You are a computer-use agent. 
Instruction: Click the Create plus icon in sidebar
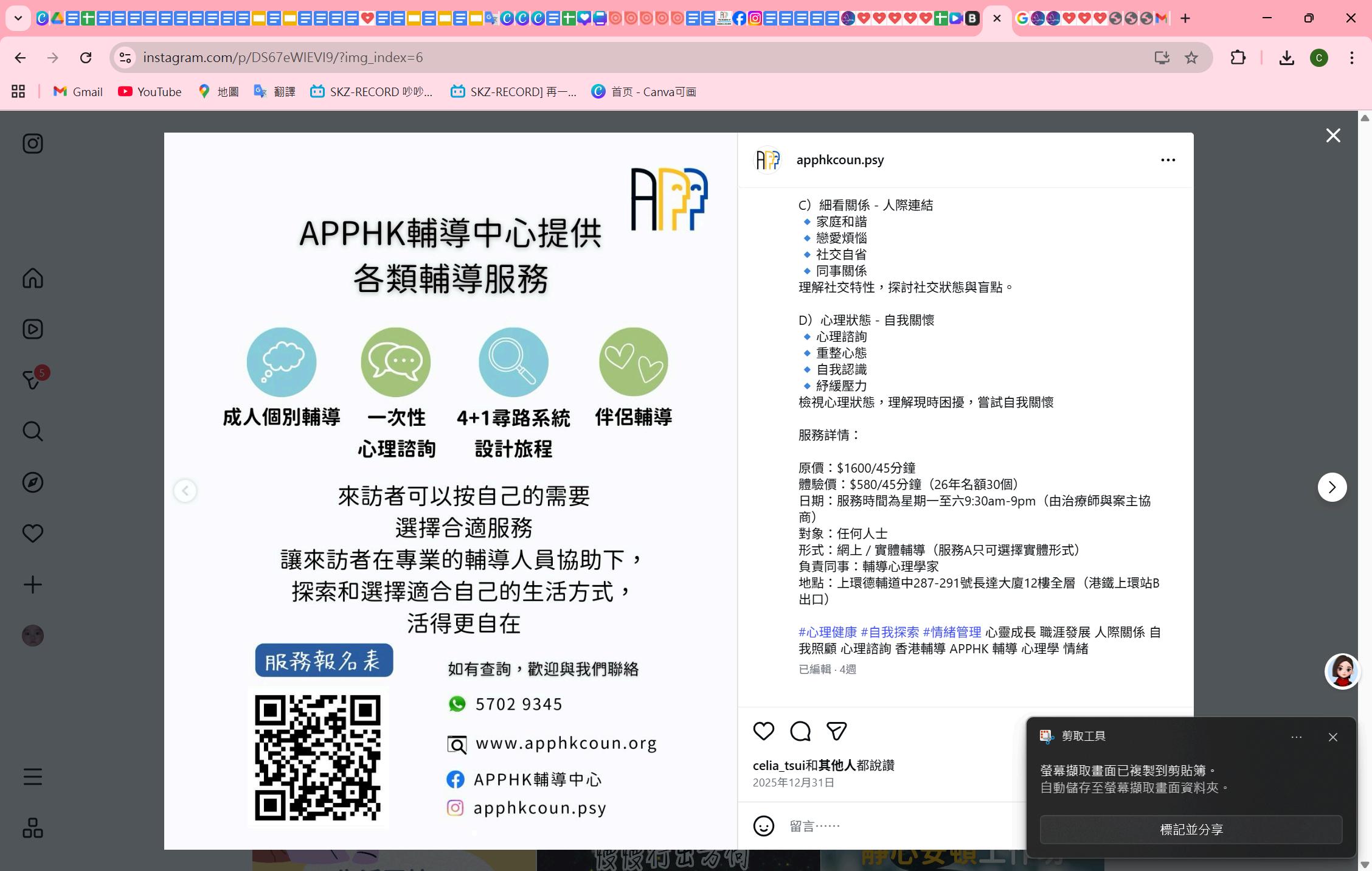tap(33, 585)
